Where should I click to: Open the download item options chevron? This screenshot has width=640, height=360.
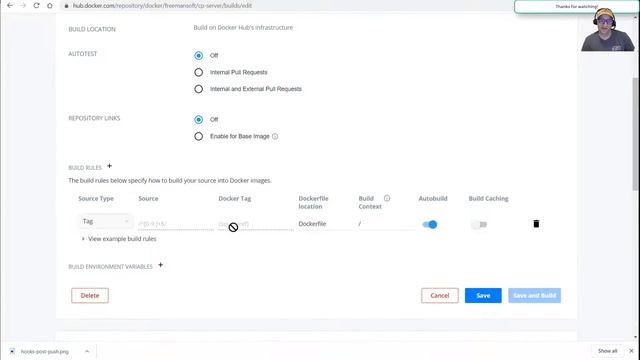click(x=87, y=351)
